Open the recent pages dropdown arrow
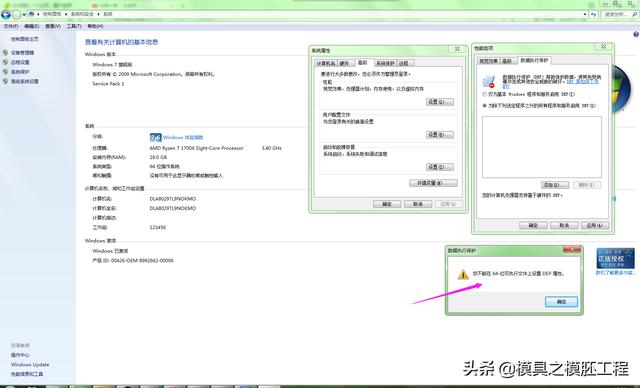Viewport: 640px width, 388px height. 24,15
